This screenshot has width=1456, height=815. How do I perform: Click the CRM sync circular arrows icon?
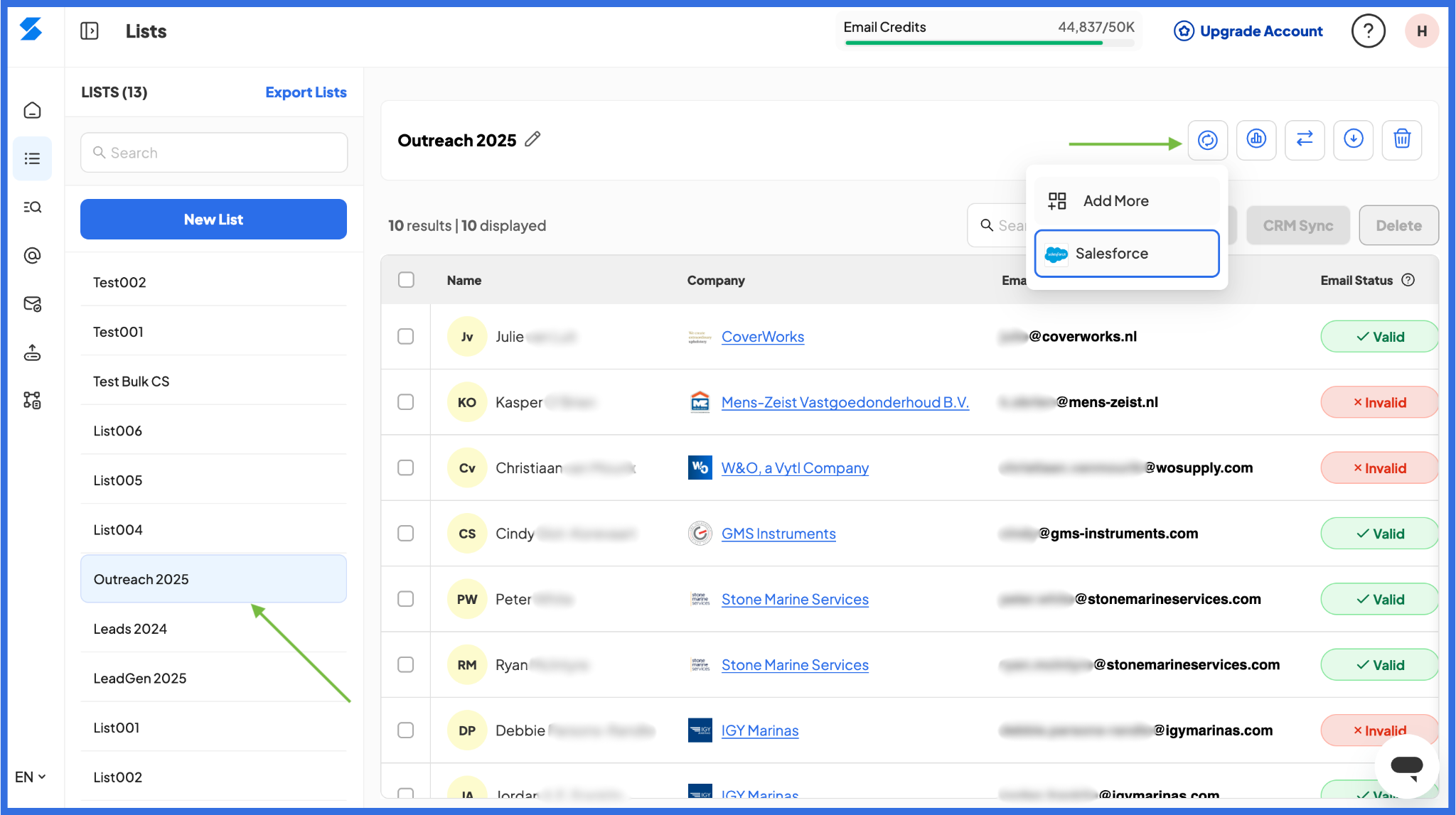point(1207,140)
